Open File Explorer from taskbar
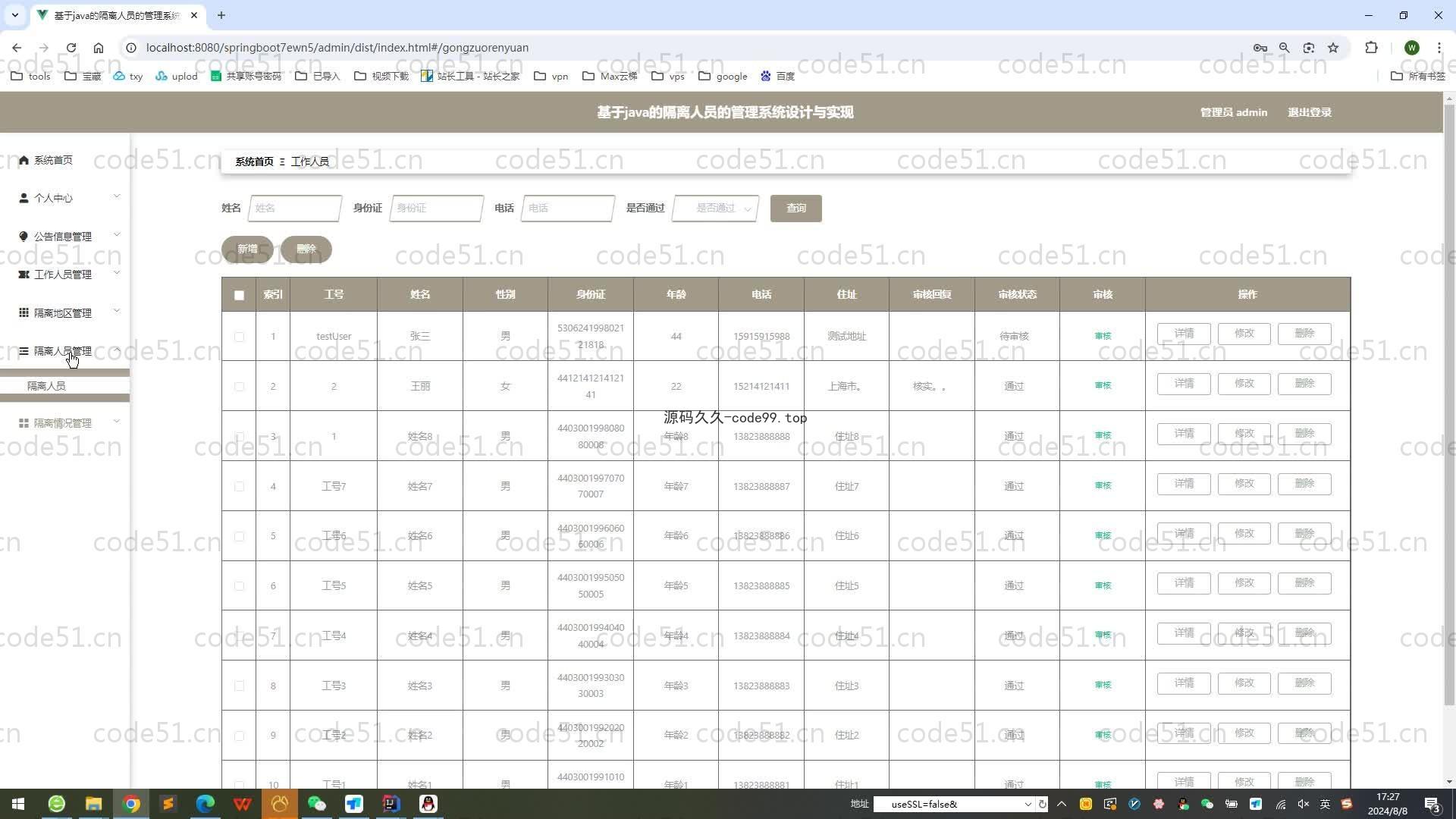 coord(93,804)
